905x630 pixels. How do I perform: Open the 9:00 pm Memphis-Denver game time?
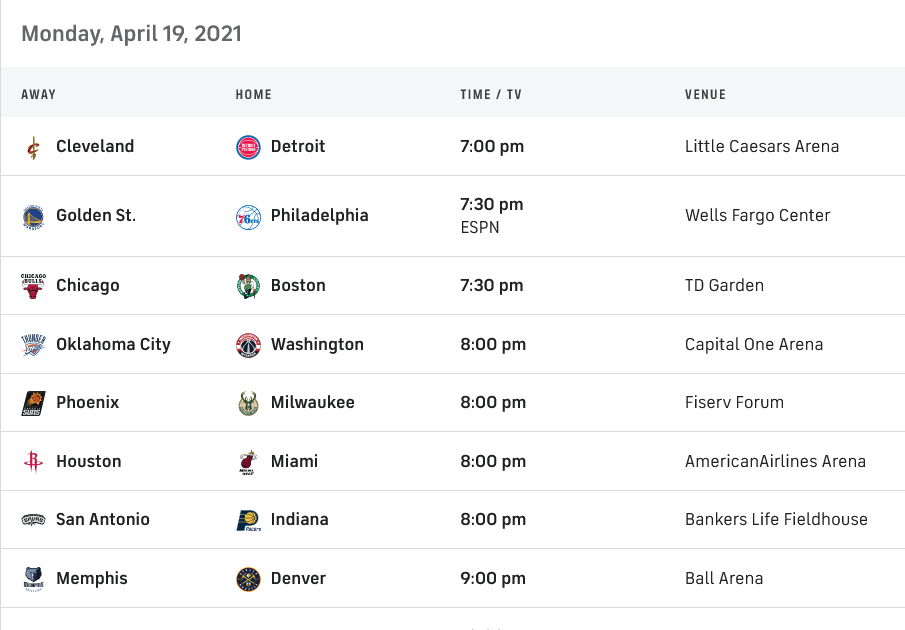click(x=492, y=579)
